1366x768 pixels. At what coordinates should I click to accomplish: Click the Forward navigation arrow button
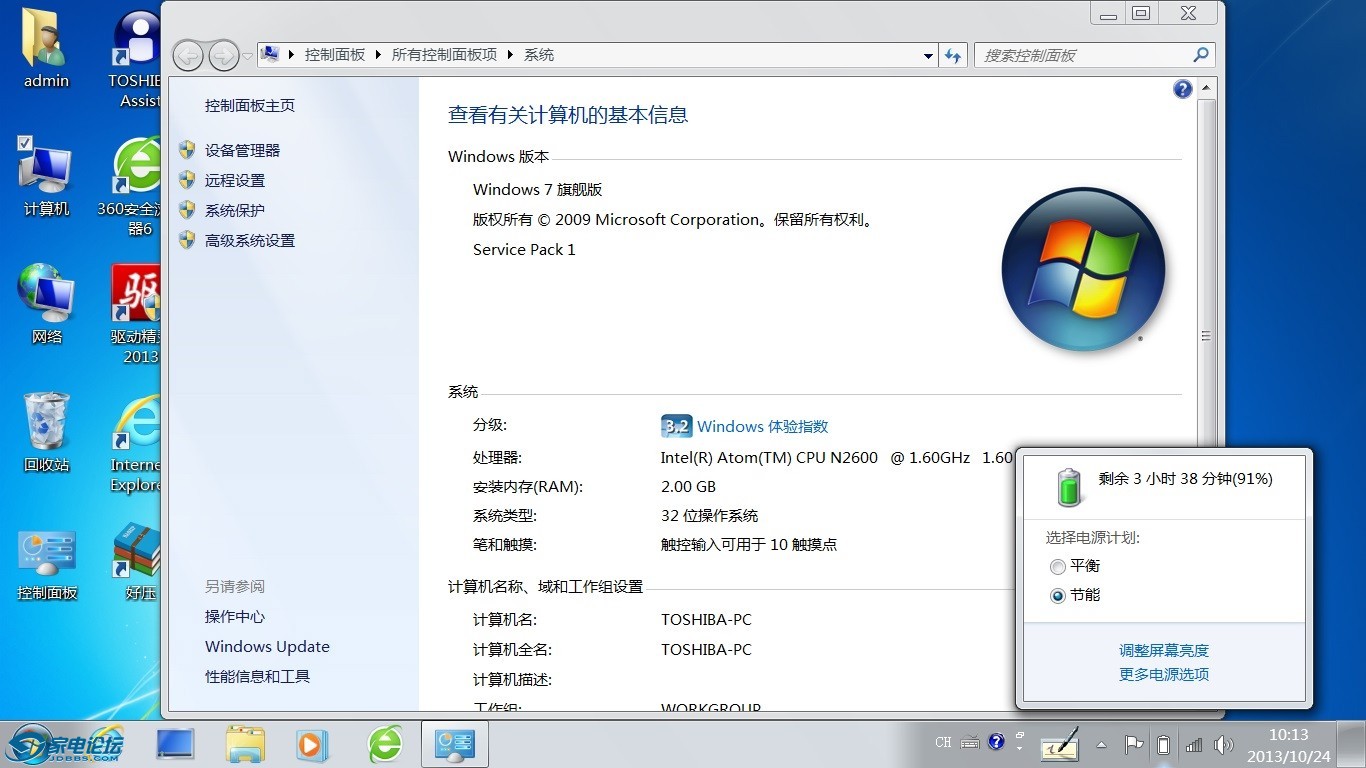[x=223, y=55]
